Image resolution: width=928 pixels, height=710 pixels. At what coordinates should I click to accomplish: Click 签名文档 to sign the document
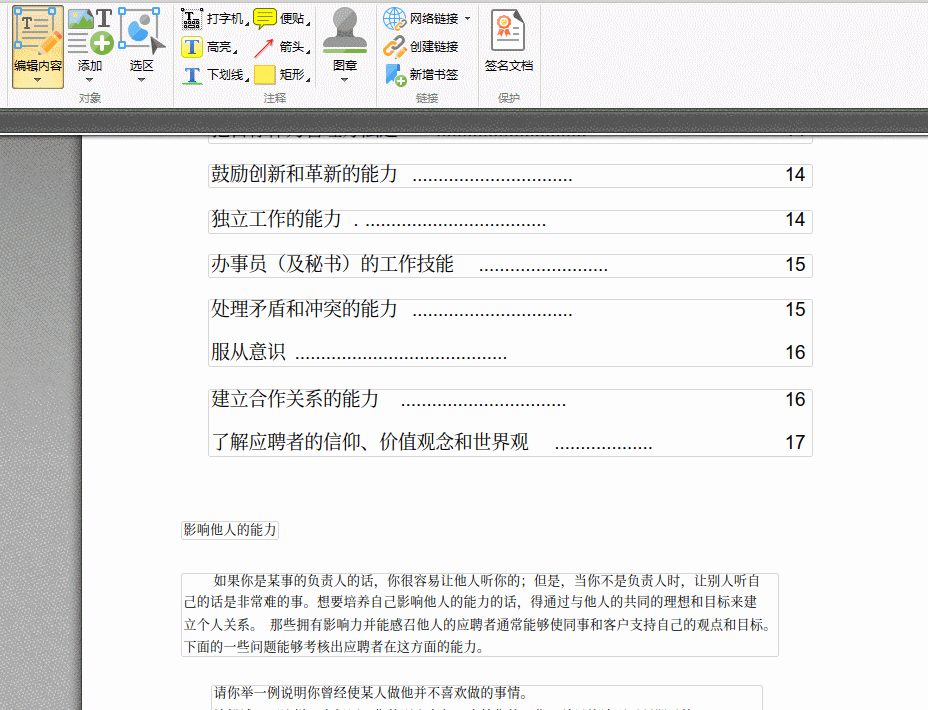(x=508, y=40)
